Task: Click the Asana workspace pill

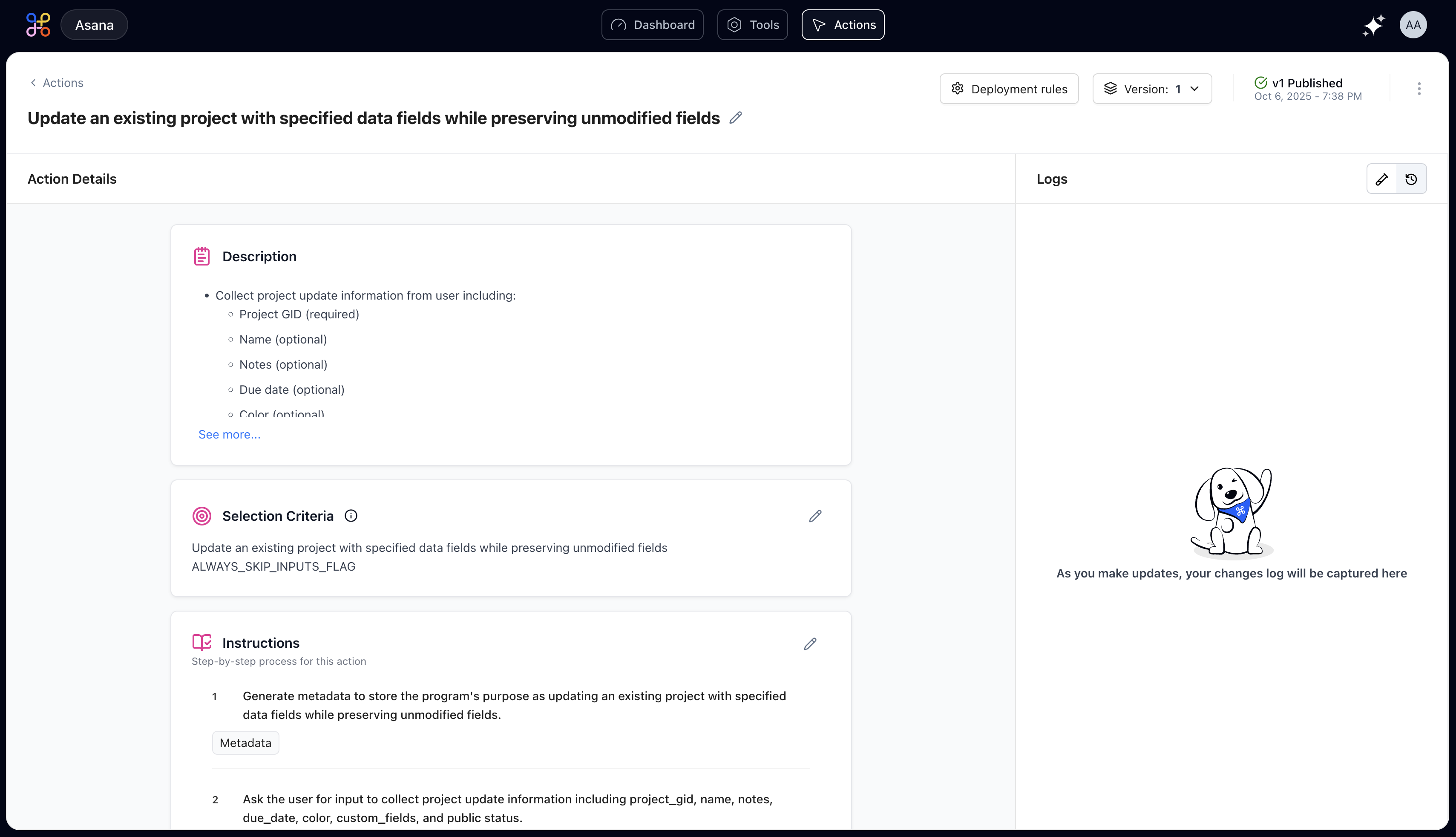Action: click(94, 25)
